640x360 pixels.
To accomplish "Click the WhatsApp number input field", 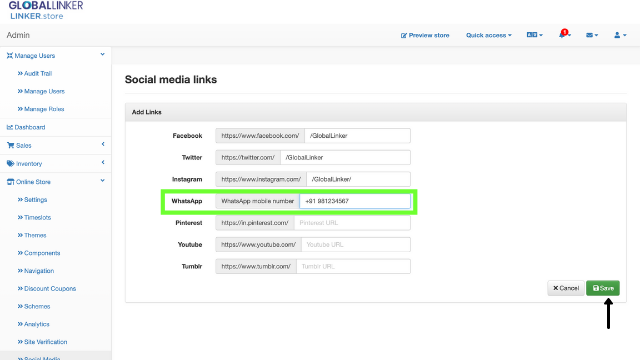I will pyautogui.click(x=355, y=201).
